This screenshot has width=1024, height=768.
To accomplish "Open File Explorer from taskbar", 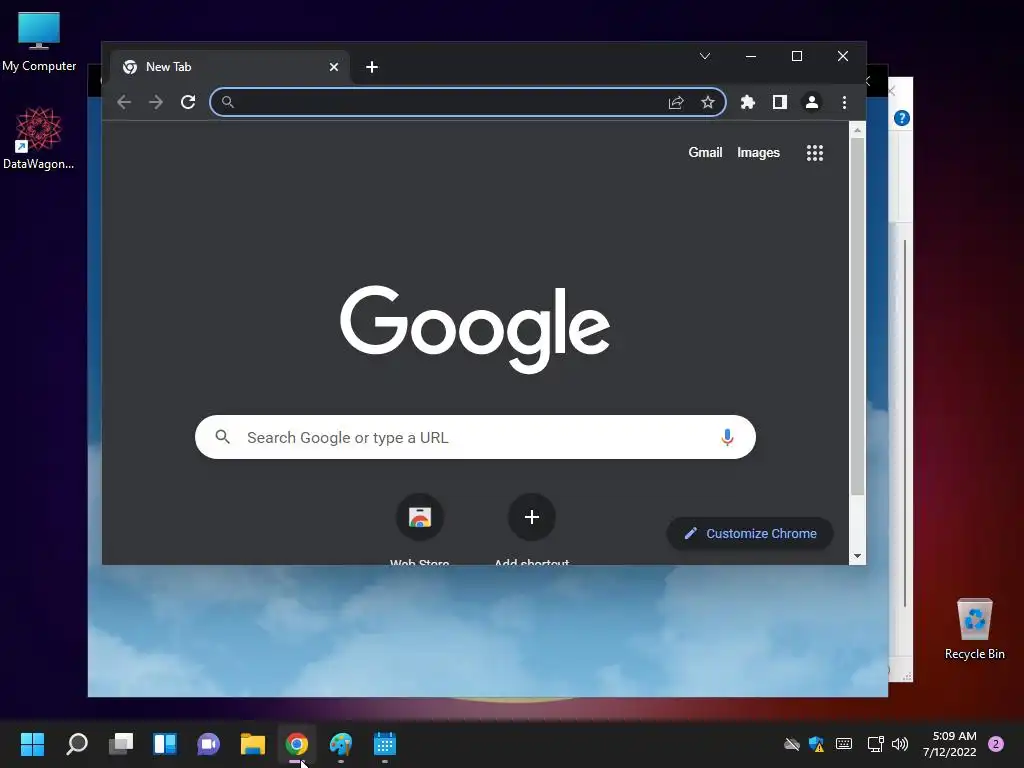I will point(252,744).
